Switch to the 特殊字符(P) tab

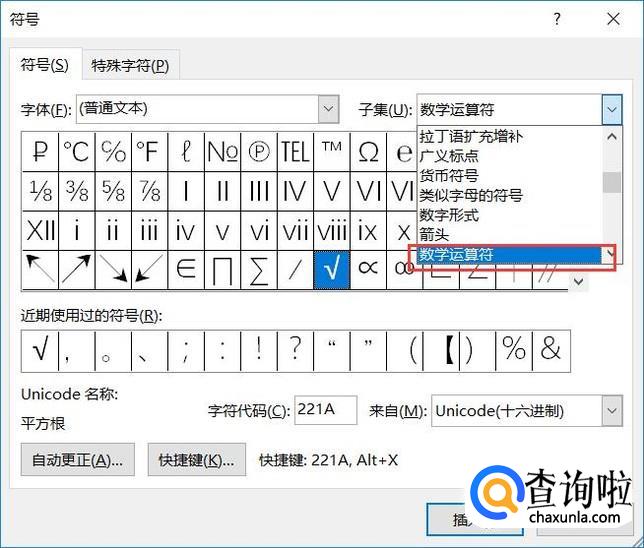click(x=130, y=66)
